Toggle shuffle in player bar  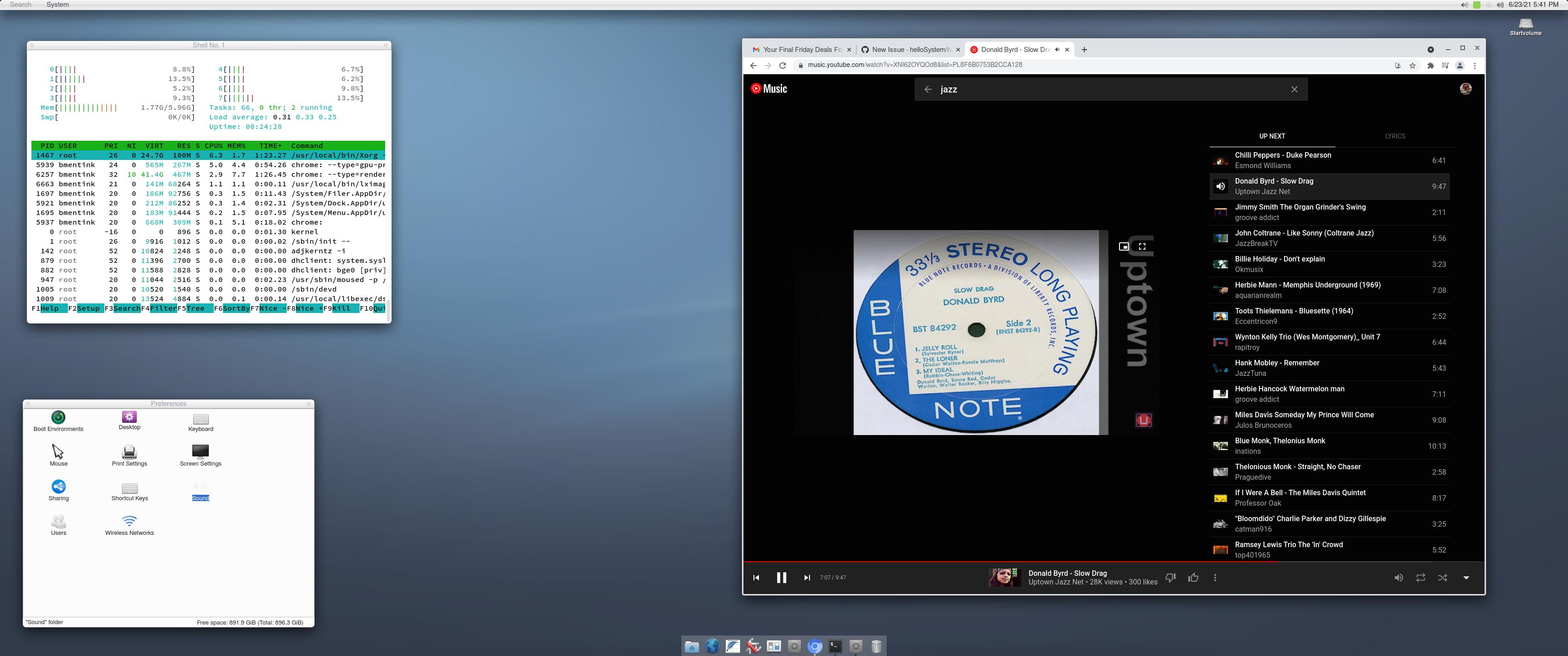click(x=1442, y=578)
